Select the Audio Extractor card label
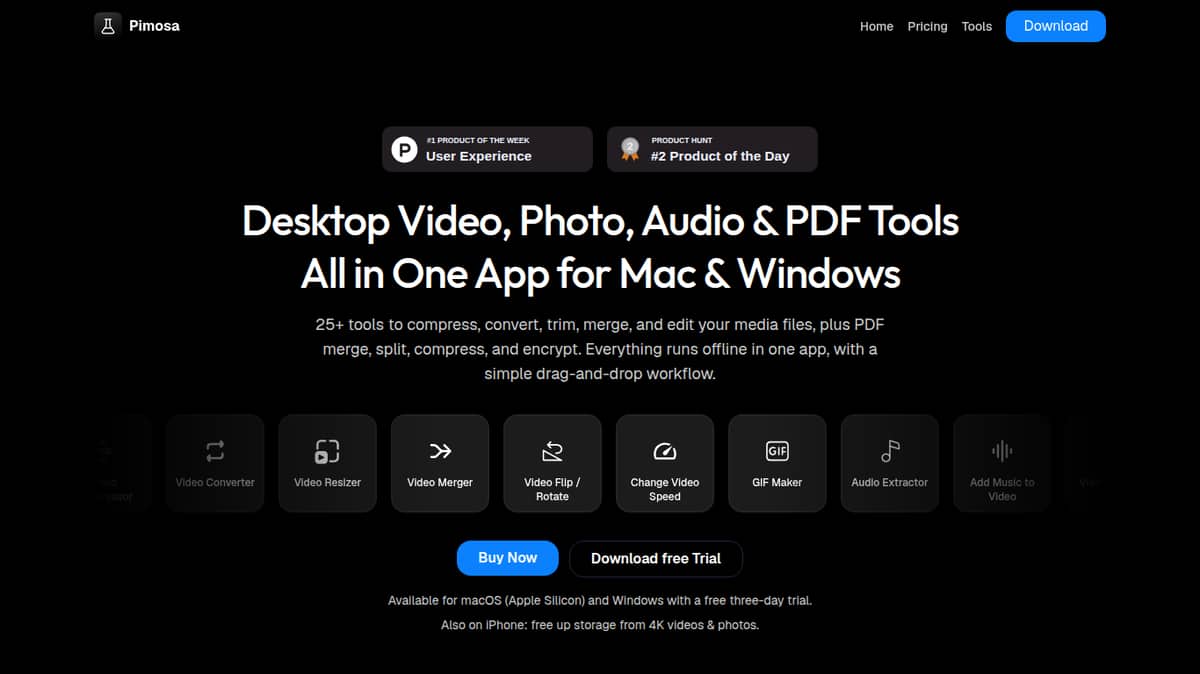 [x=890, y=482]
